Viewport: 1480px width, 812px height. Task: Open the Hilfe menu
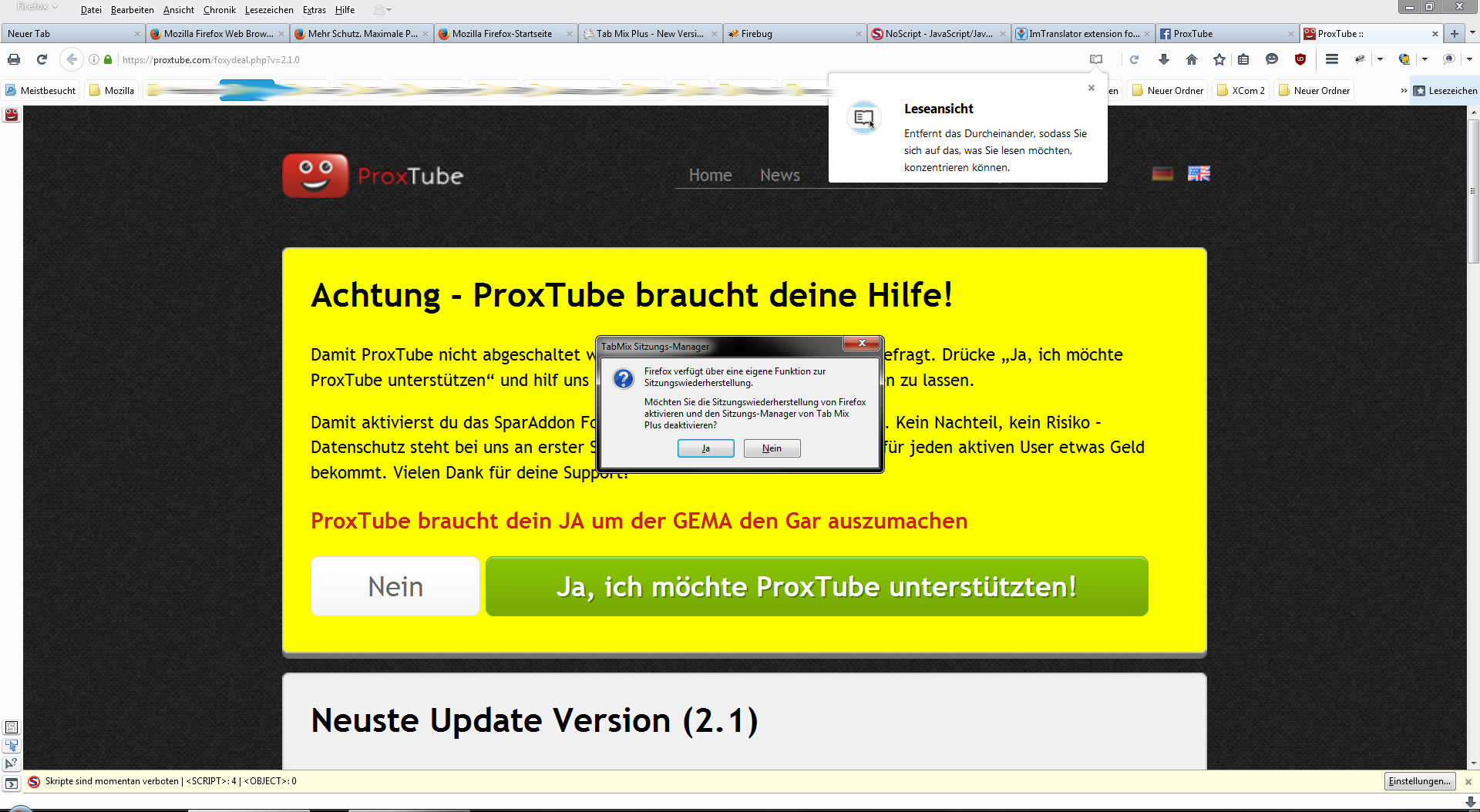345,10
